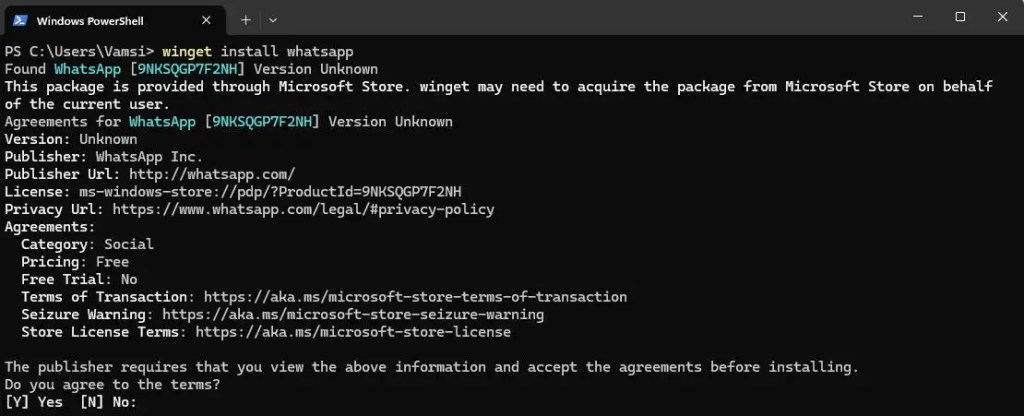The image size is (1024, 416).
Task: Open the ms-windows-store license link
Action: (x=270, y=192)
